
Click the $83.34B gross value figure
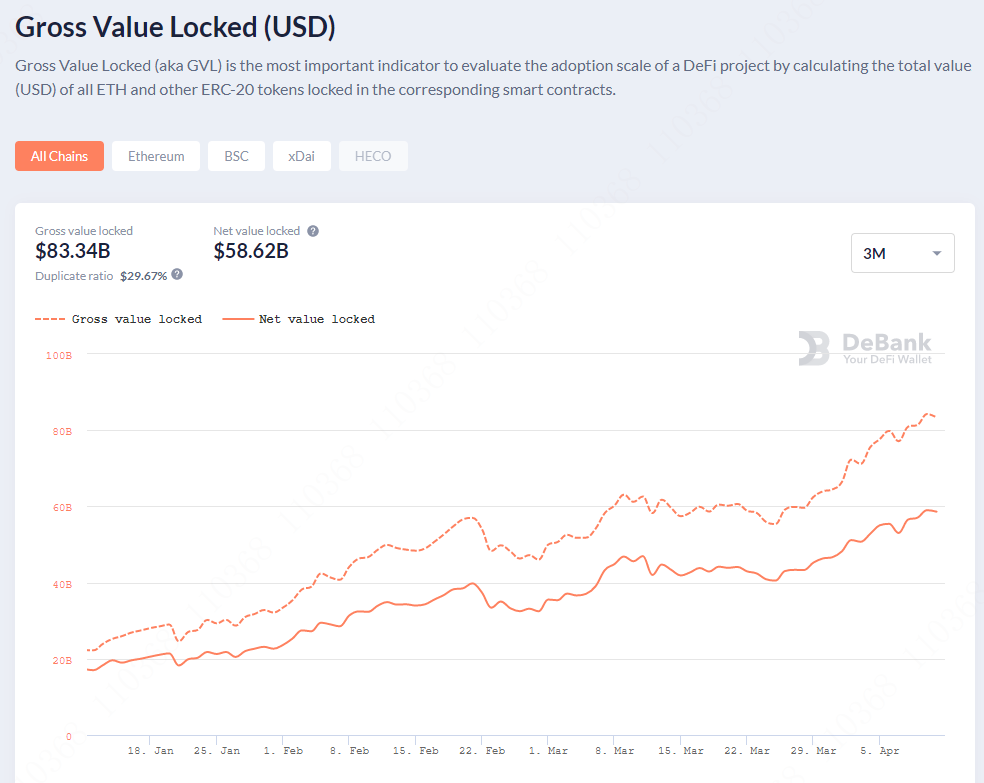point(73,251)
